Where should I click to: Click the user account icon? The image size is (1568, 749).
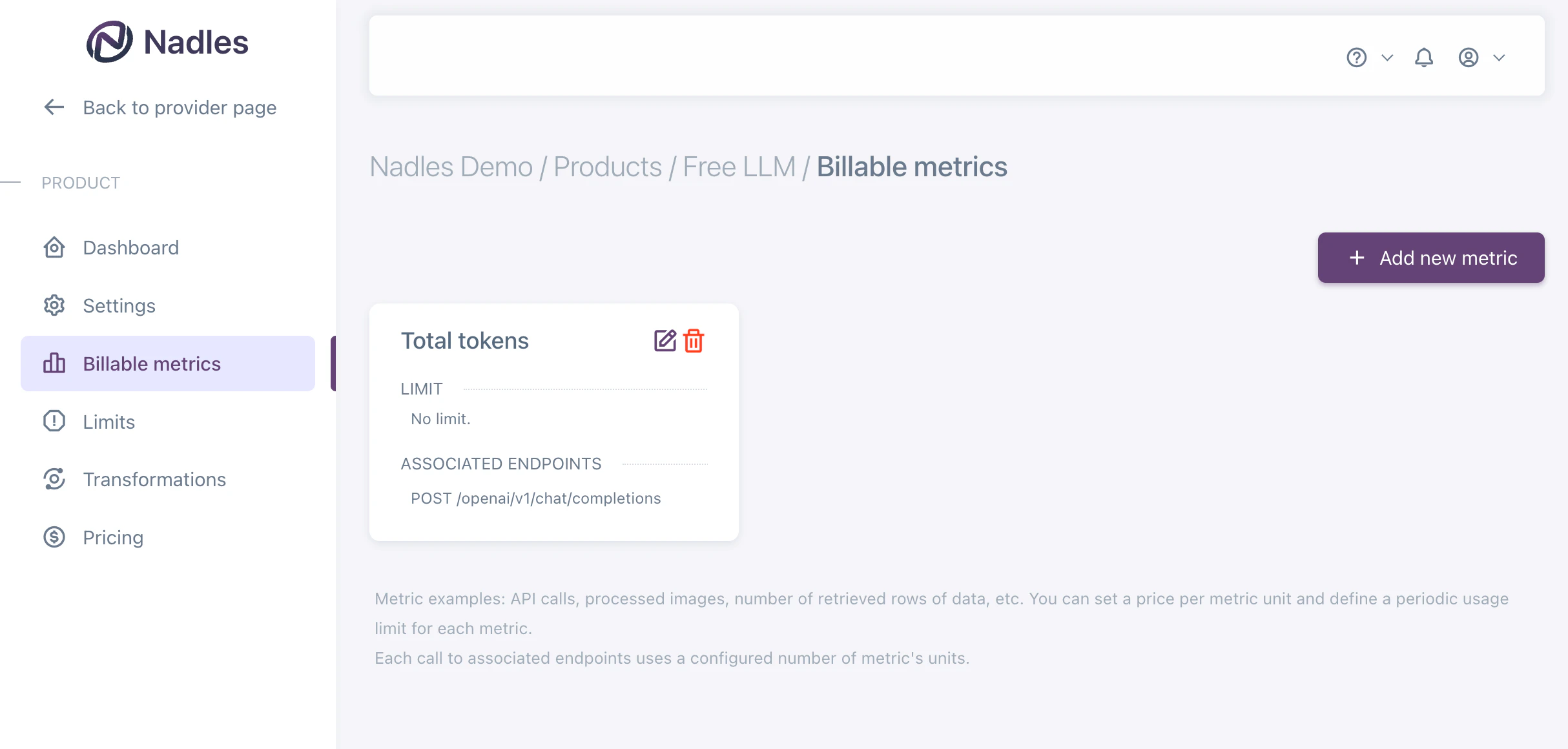click(x=1469, y=57)
